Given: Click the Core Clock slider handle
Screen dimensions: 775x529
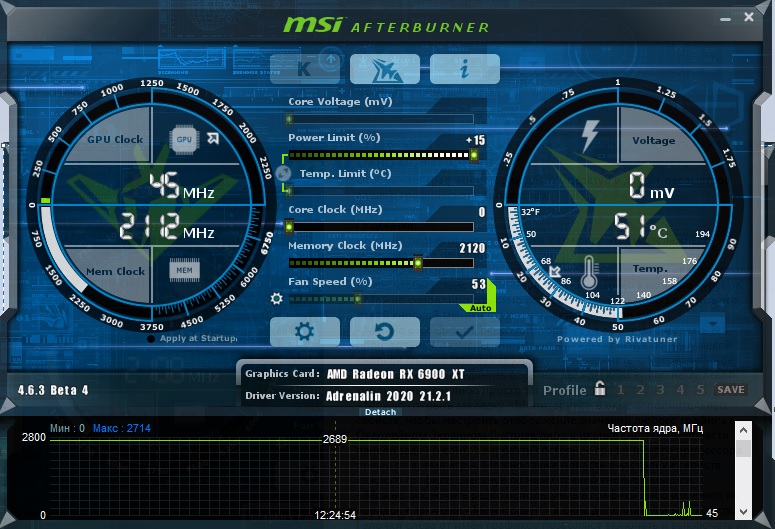Looking at the screenshot, I should pos(290,227).
